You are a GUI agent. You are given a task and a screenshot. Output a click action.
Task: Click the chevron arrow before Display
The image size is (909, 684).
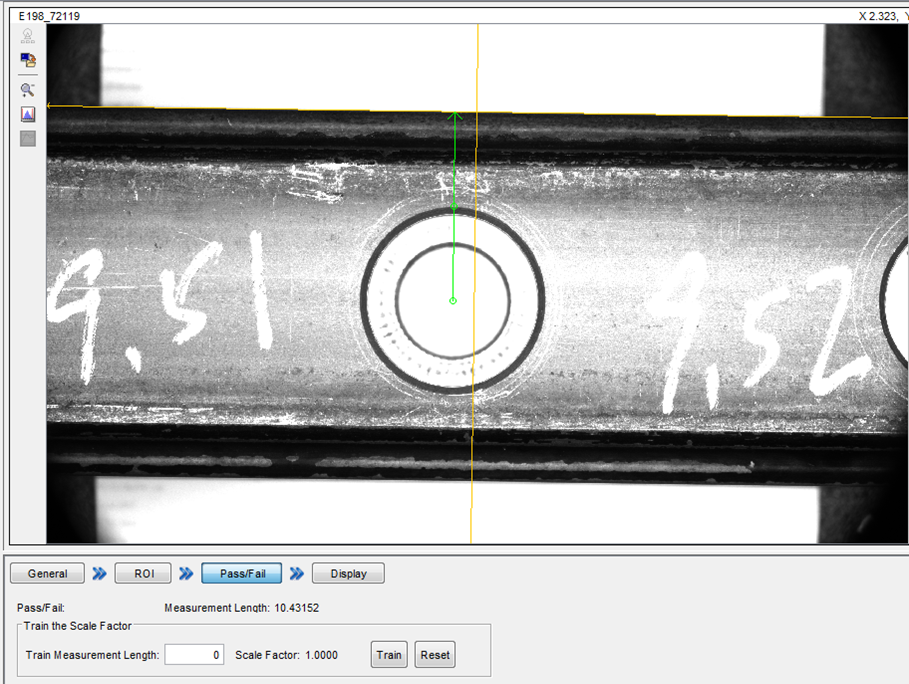296,574
